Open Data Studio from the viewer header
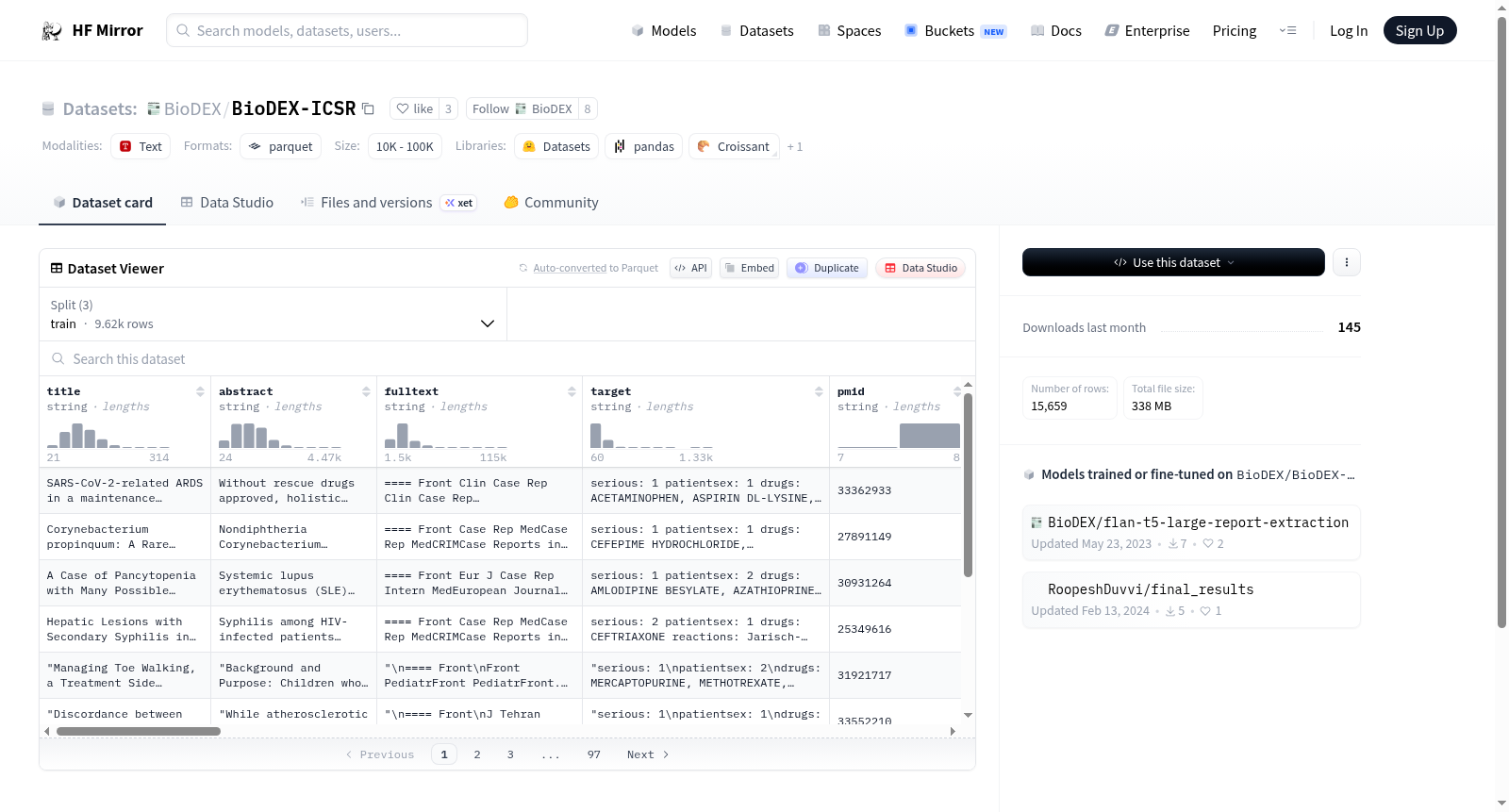This screenshot has width=1509, height=812. (x=920, y=268)
